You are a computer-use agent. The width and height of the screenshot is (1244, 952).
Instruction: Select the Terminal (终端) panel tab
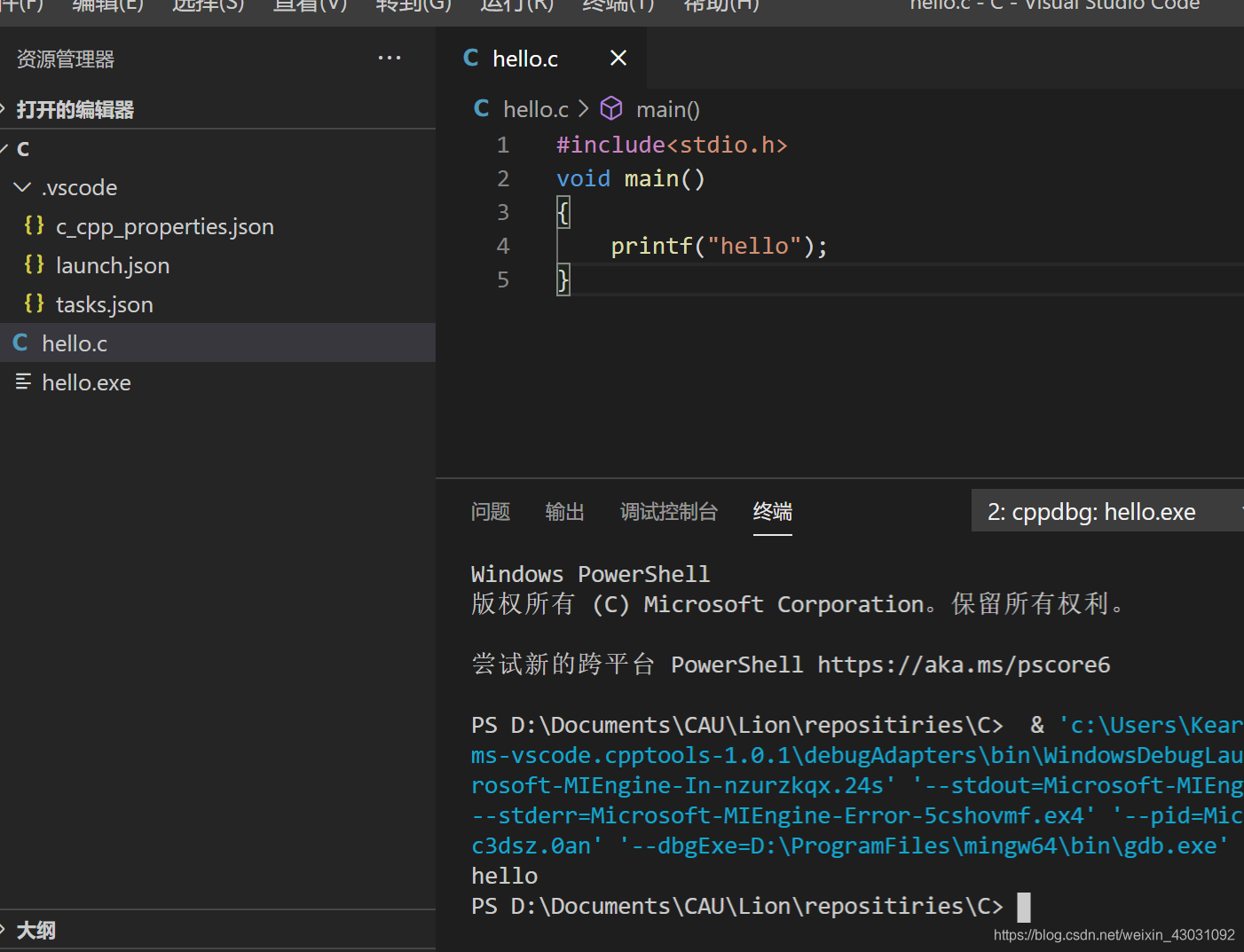(x=773, y=512)
